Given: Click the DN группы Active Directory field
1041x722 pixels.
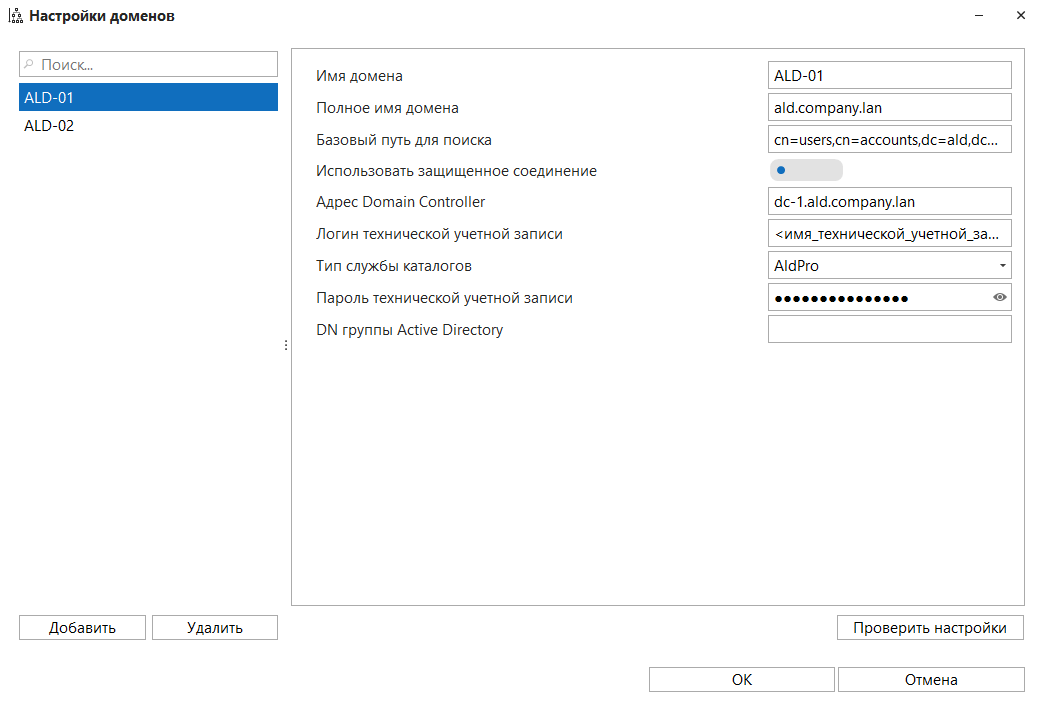Looking at the screenshot, I should pyautogui.click(x=890, y=329).
